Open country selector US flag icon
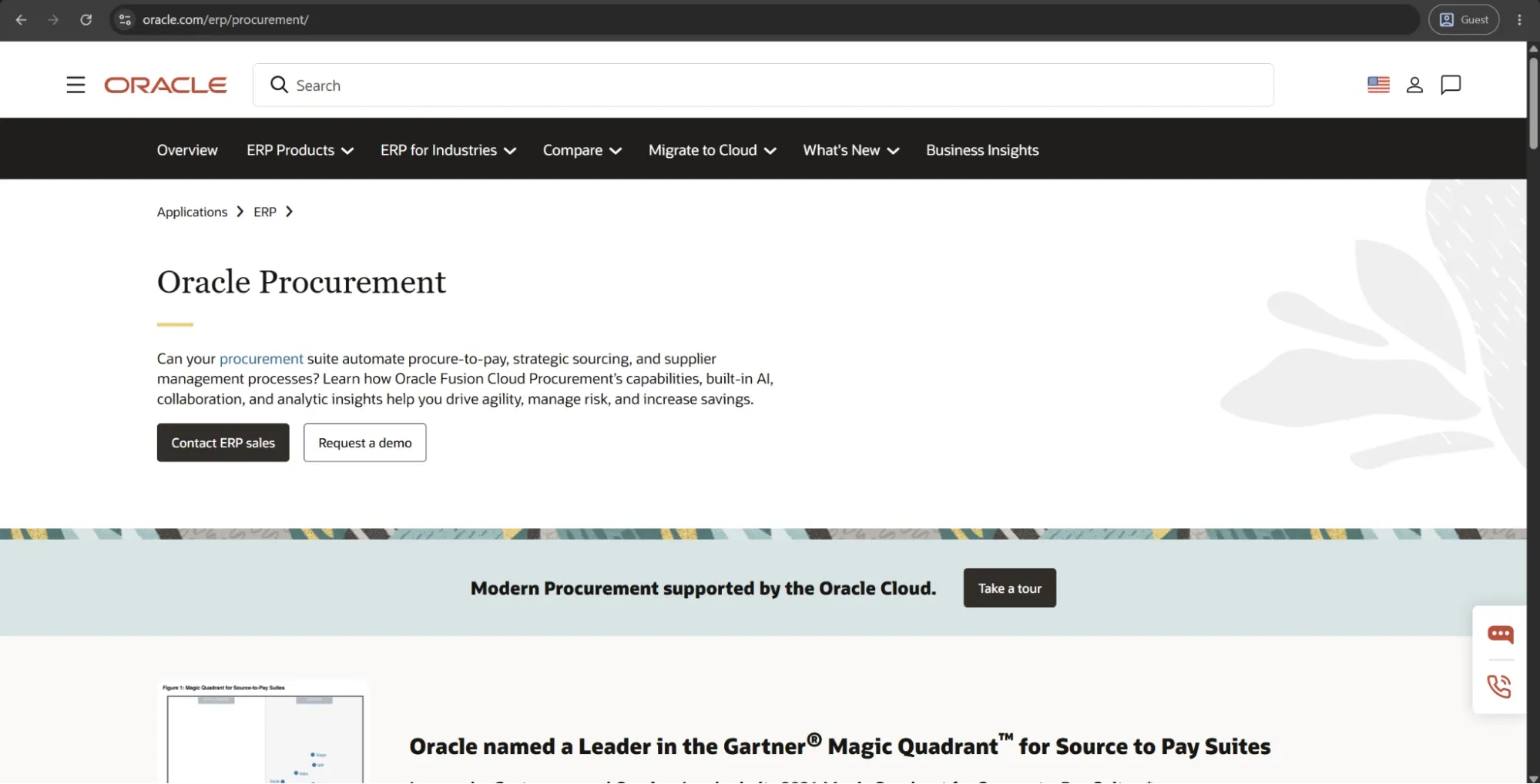Screen dimensions: 1540x784 pyautogui.click(x=1378, y=85)
